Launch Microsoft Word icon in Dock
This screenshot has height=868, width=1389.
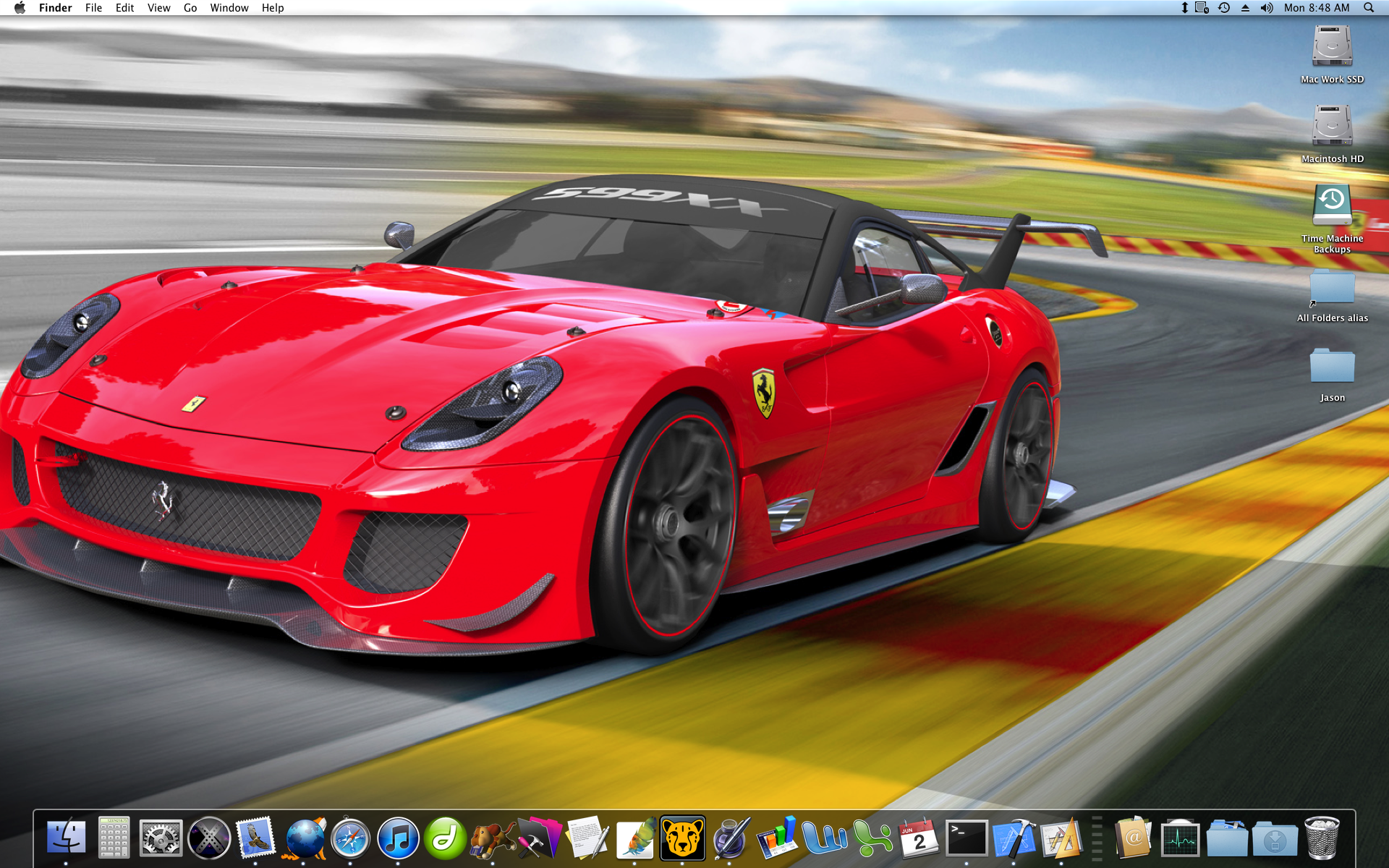pyautogui.click(x=824, y=838)
